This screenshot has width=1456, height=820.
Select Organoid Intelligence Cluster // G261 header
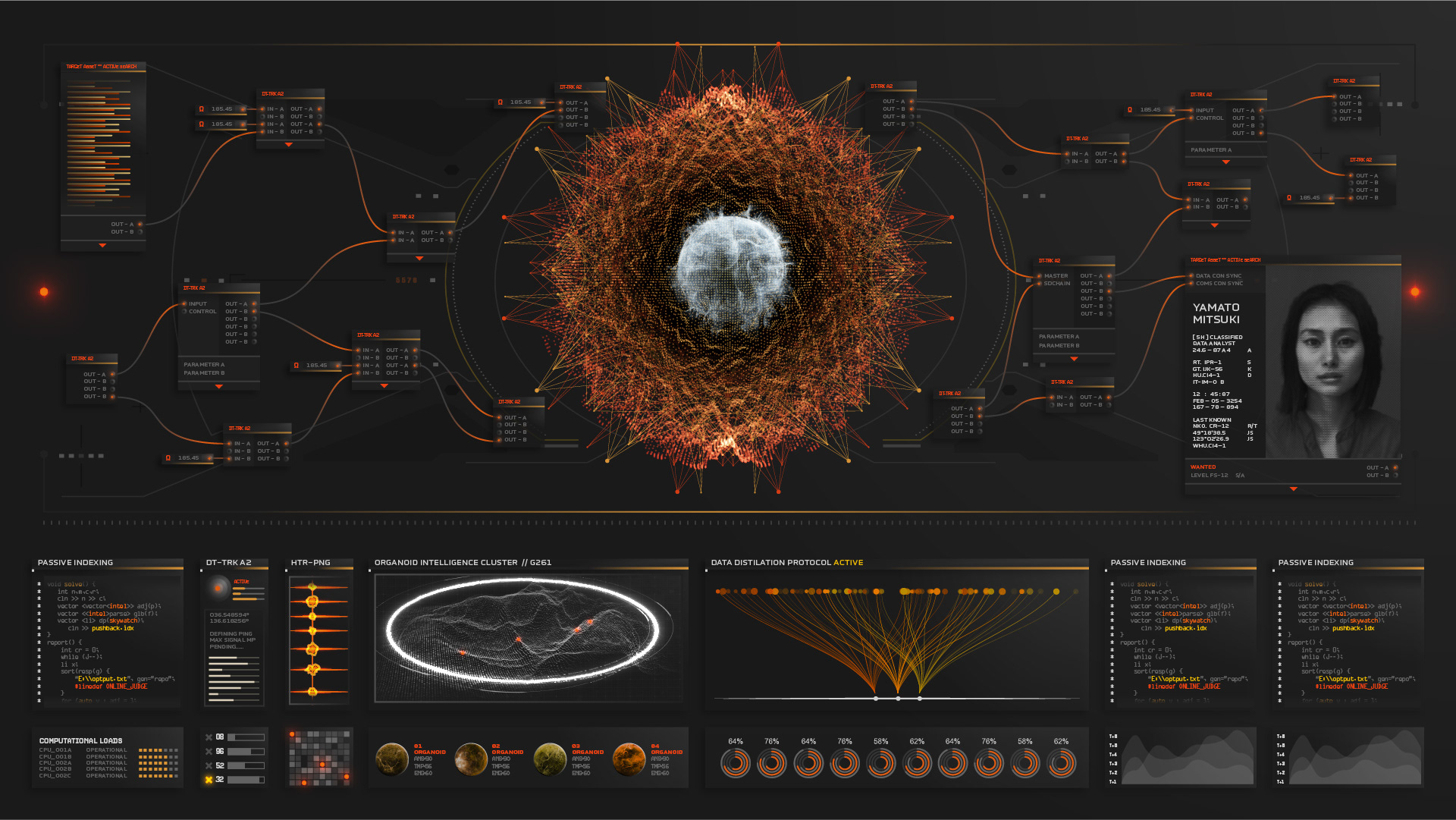coord(463,563)
